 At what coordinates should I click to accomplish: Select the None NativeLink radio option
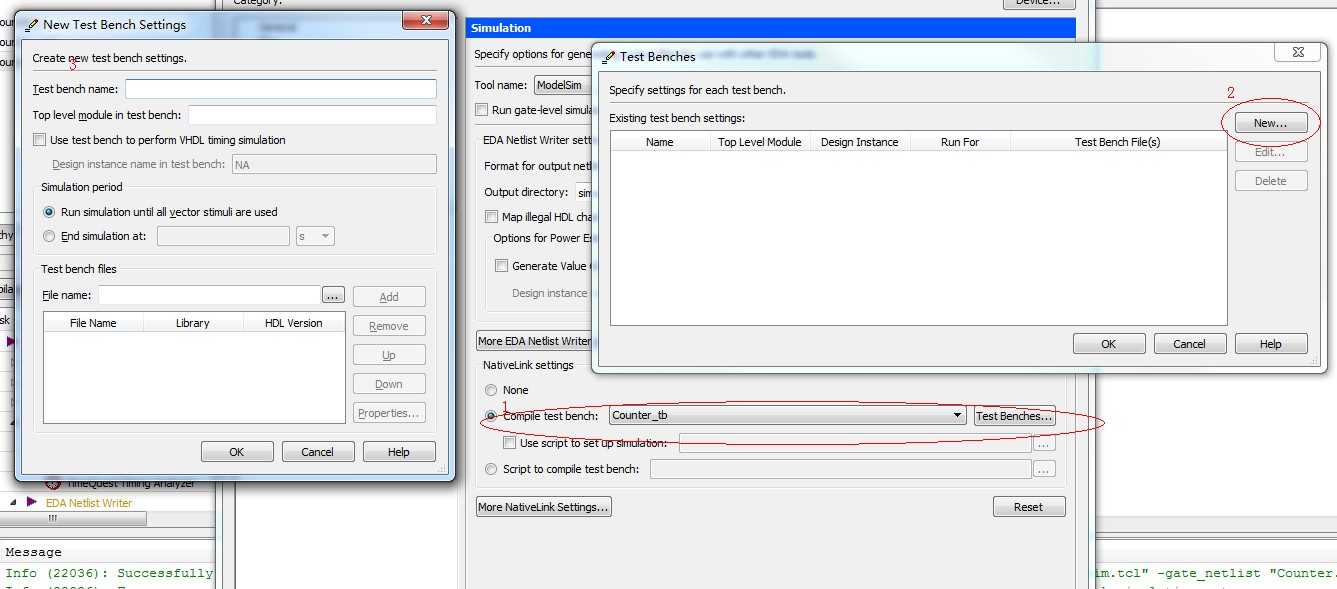point(491,390)
